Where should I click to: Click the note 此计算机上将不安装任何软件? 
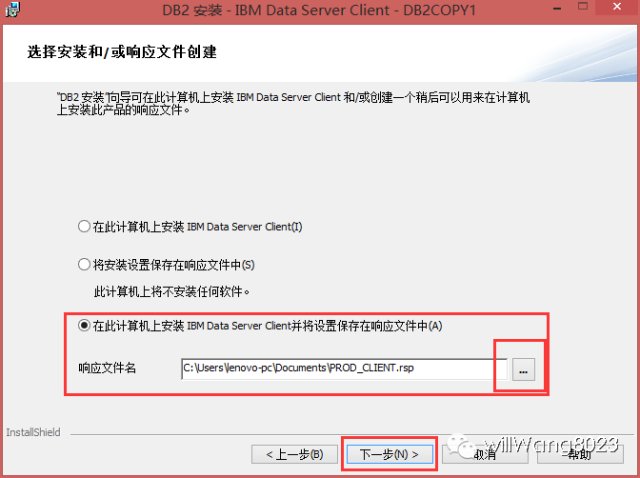click(172, 291)
